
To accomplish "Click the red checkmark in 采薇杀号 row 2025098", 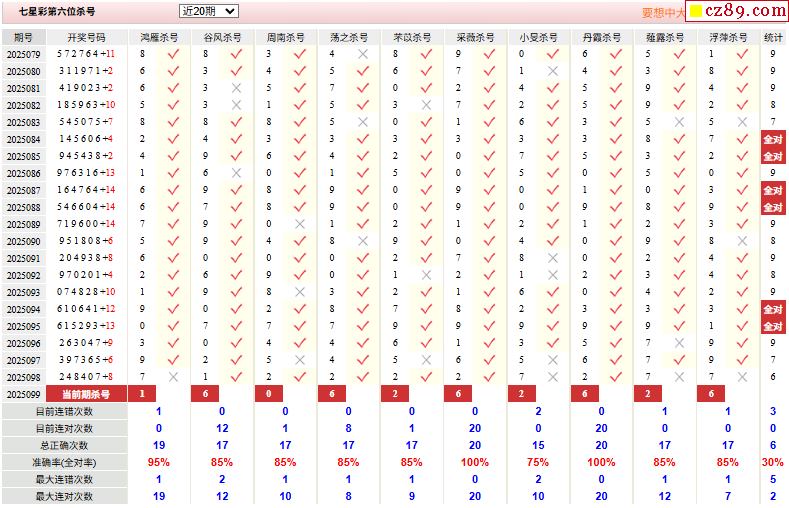I will [x=489, y=377].
